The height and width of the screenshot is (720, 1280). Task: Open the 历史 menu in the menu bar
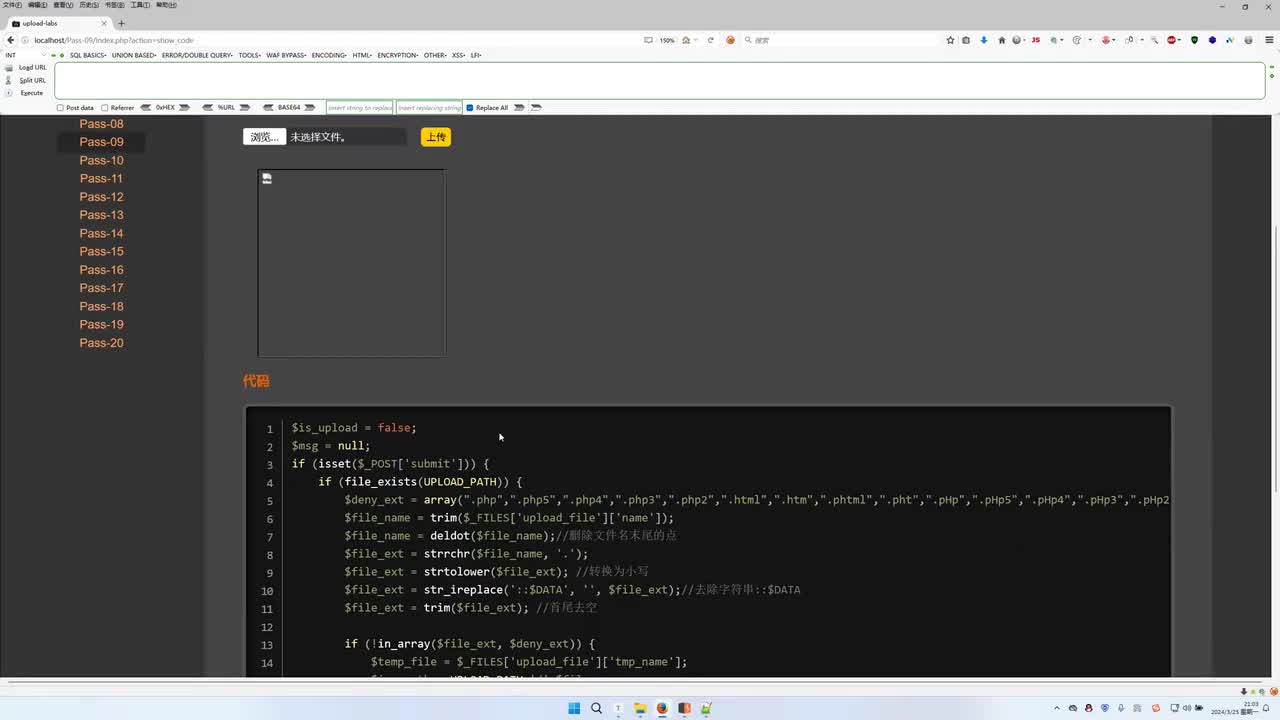89,5
